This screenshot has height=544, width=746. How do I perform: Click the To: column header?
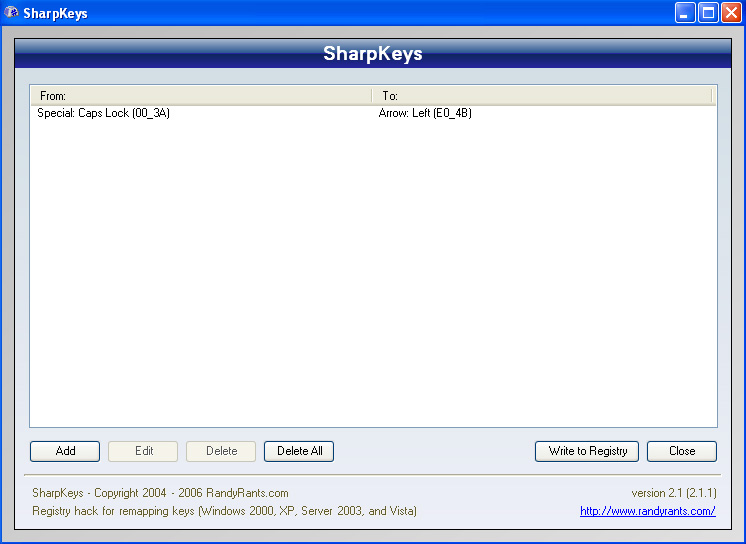542,96
